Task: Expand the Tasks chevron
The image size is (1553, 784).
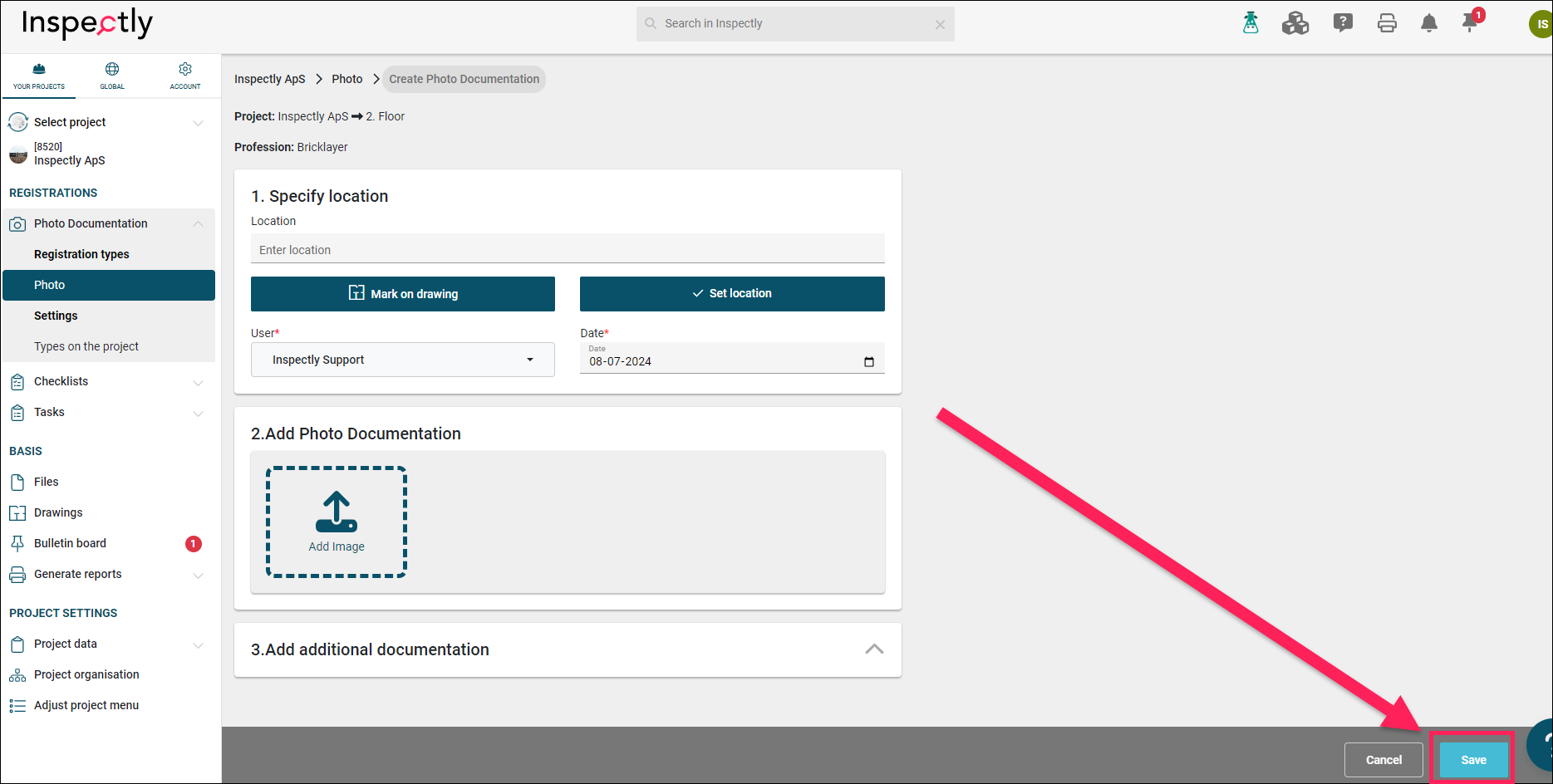Action: point(198,414)
